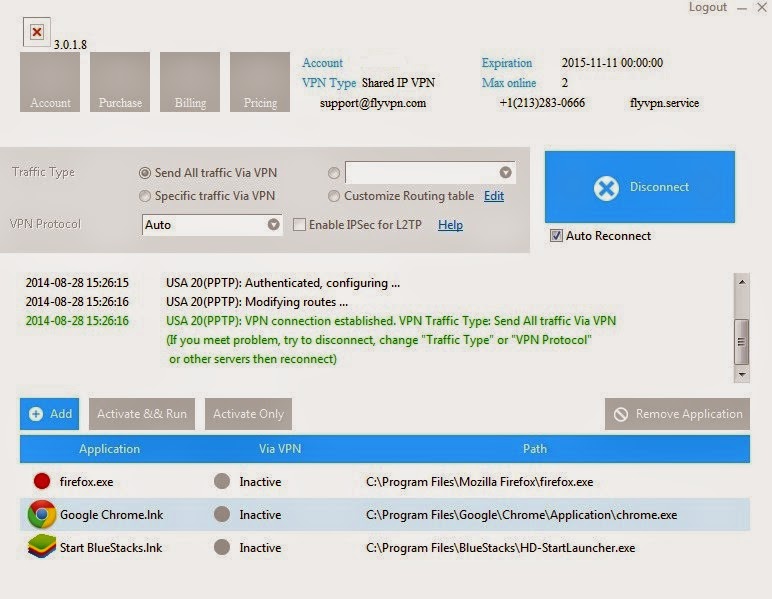The image size is (772, 599).
Task: Select the firefox.exe row name
Action: point(86,481)
